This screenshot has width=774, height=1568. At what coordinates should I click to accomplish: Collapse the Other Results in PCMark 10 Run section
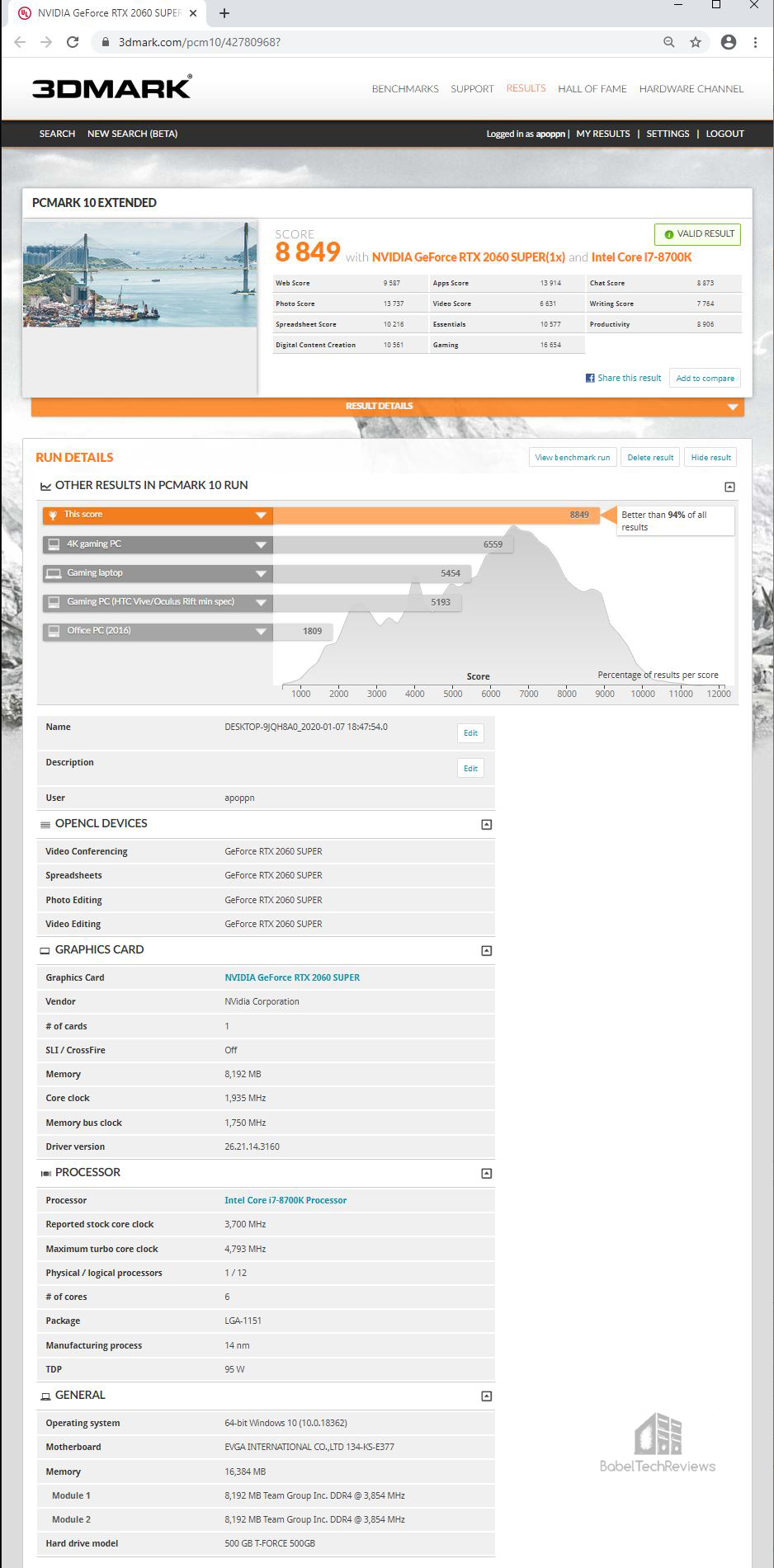coord(729,487)
